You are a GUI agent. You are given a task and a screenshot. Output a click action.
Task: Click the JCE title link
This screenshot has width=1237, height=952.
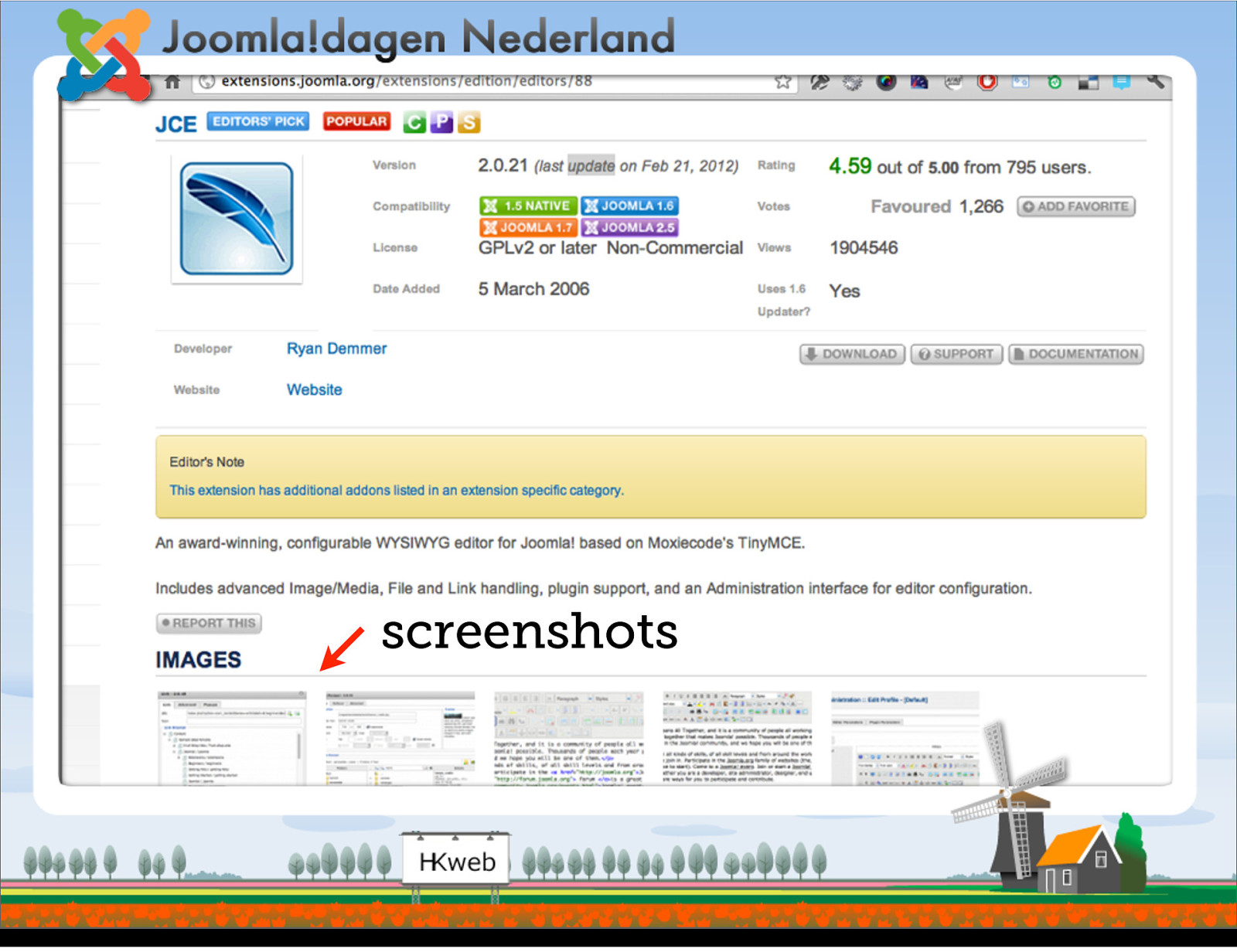point(176,124)
